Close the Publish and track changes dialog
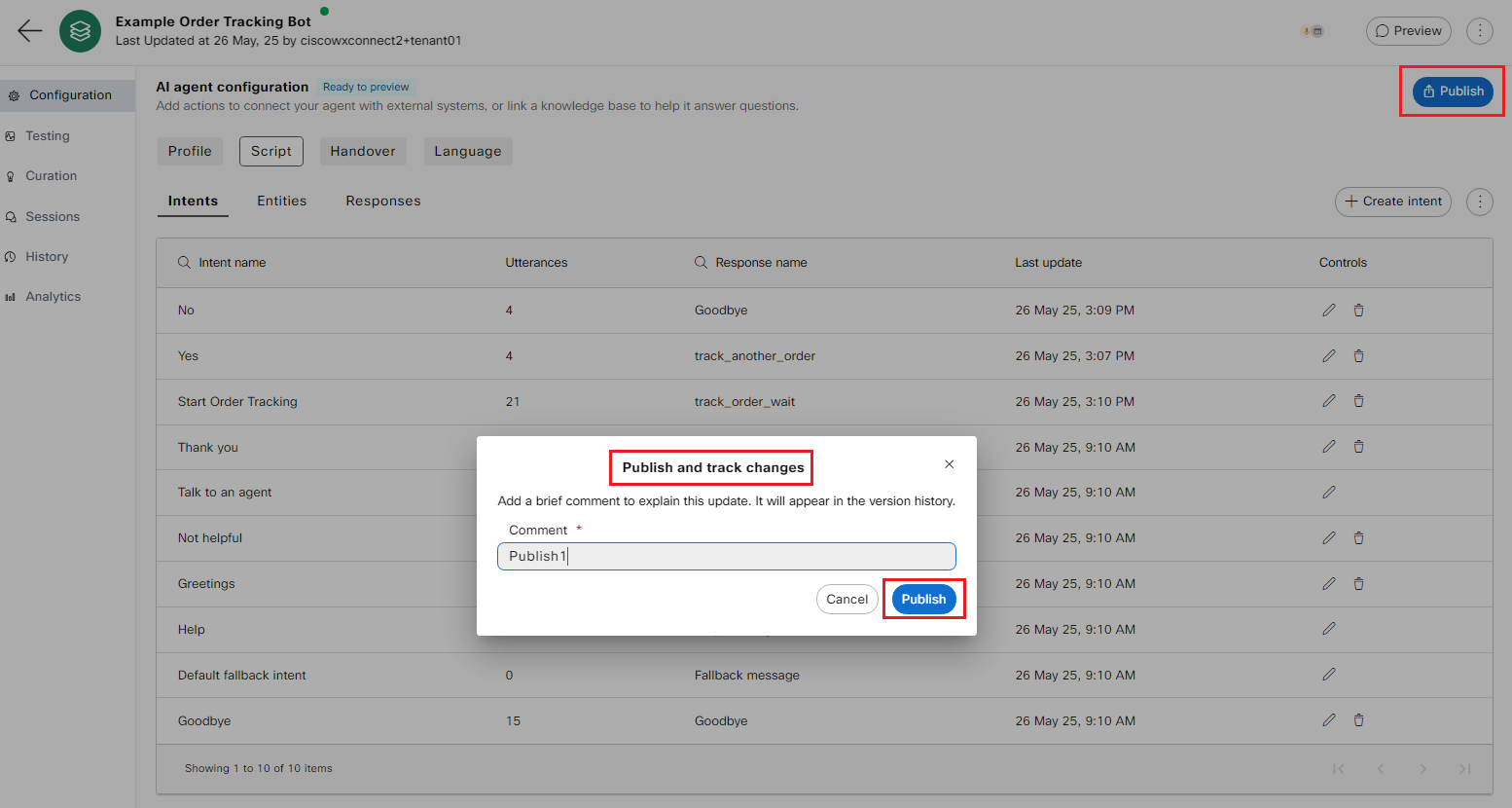This screenshot has width=1512, height=808. point(949,464)
